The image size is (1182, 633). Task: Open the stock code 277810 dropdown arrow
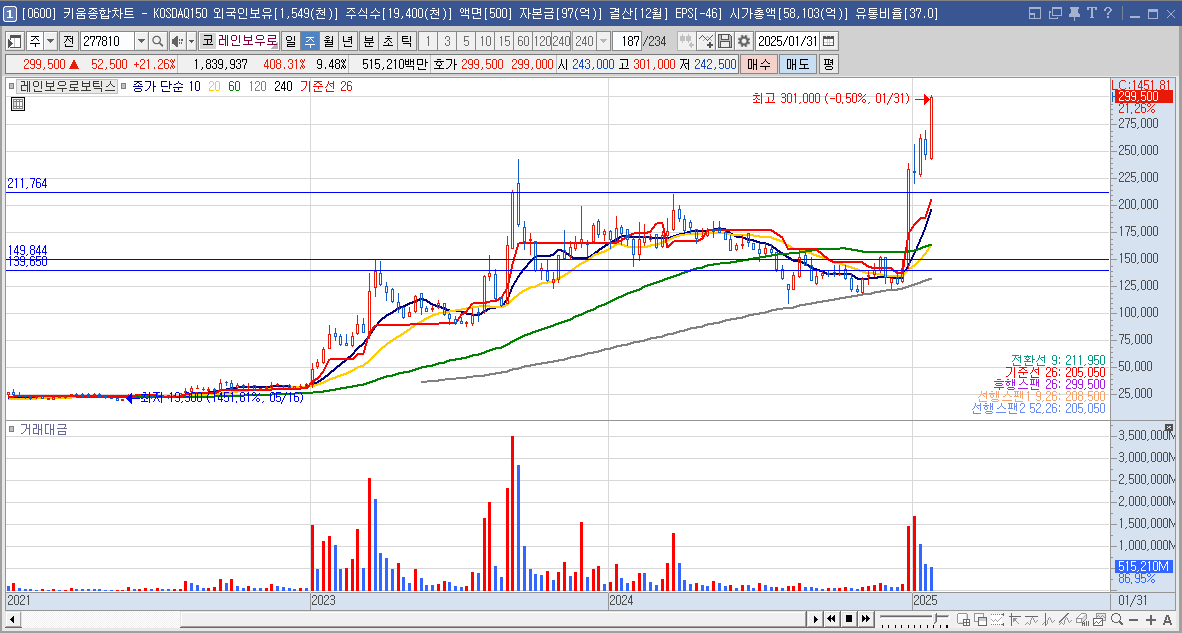coord(141,41)
